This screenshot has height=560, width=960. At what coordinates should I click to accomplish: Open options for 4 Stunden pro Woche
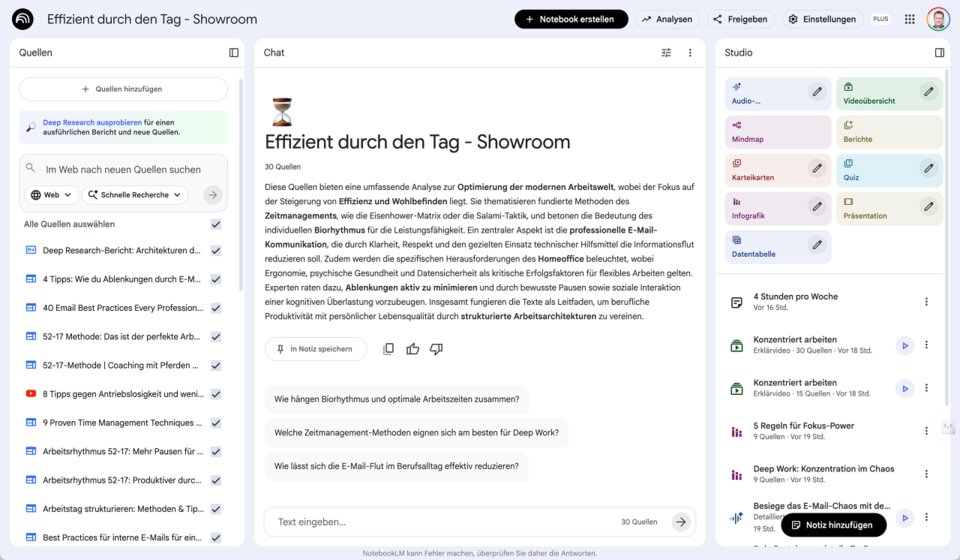click(926, 302)
